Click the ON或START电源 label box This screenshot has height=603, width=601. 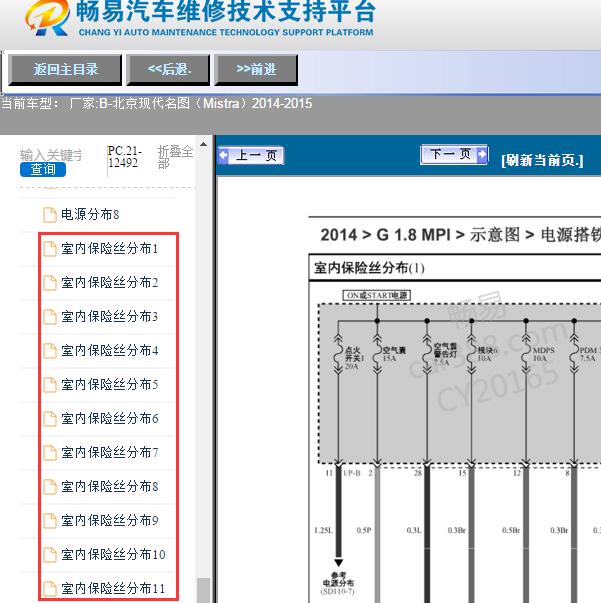click(377, 295)
